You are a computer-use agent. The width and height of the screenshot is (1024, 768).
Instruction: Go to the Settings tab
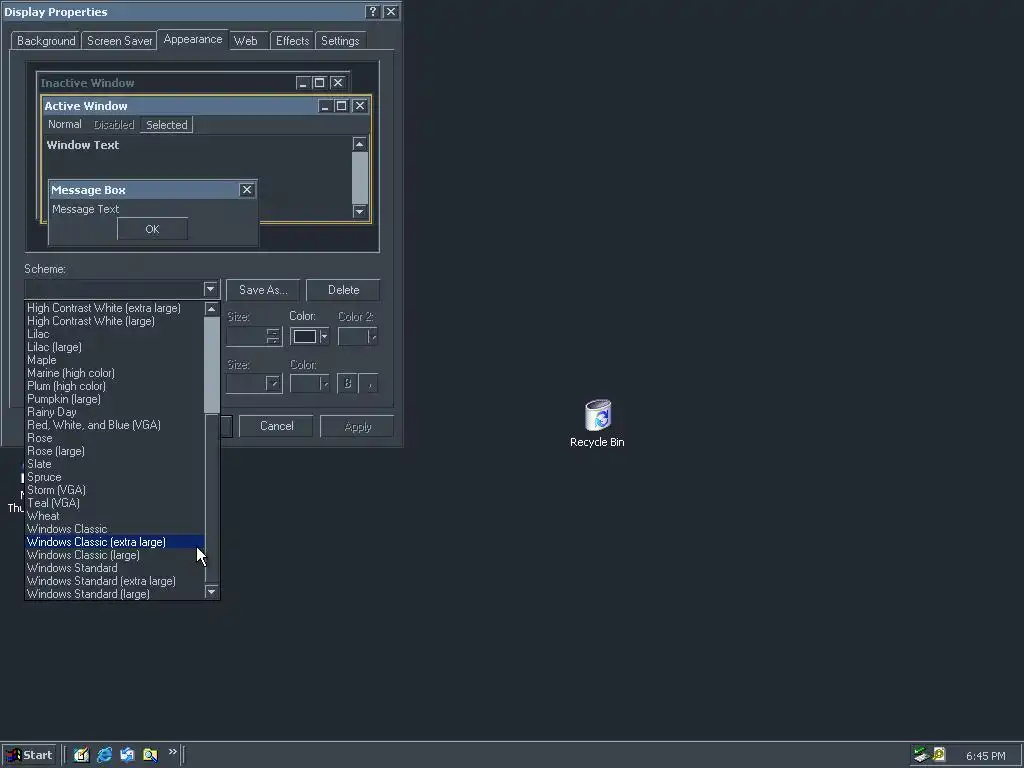point(340,40)
